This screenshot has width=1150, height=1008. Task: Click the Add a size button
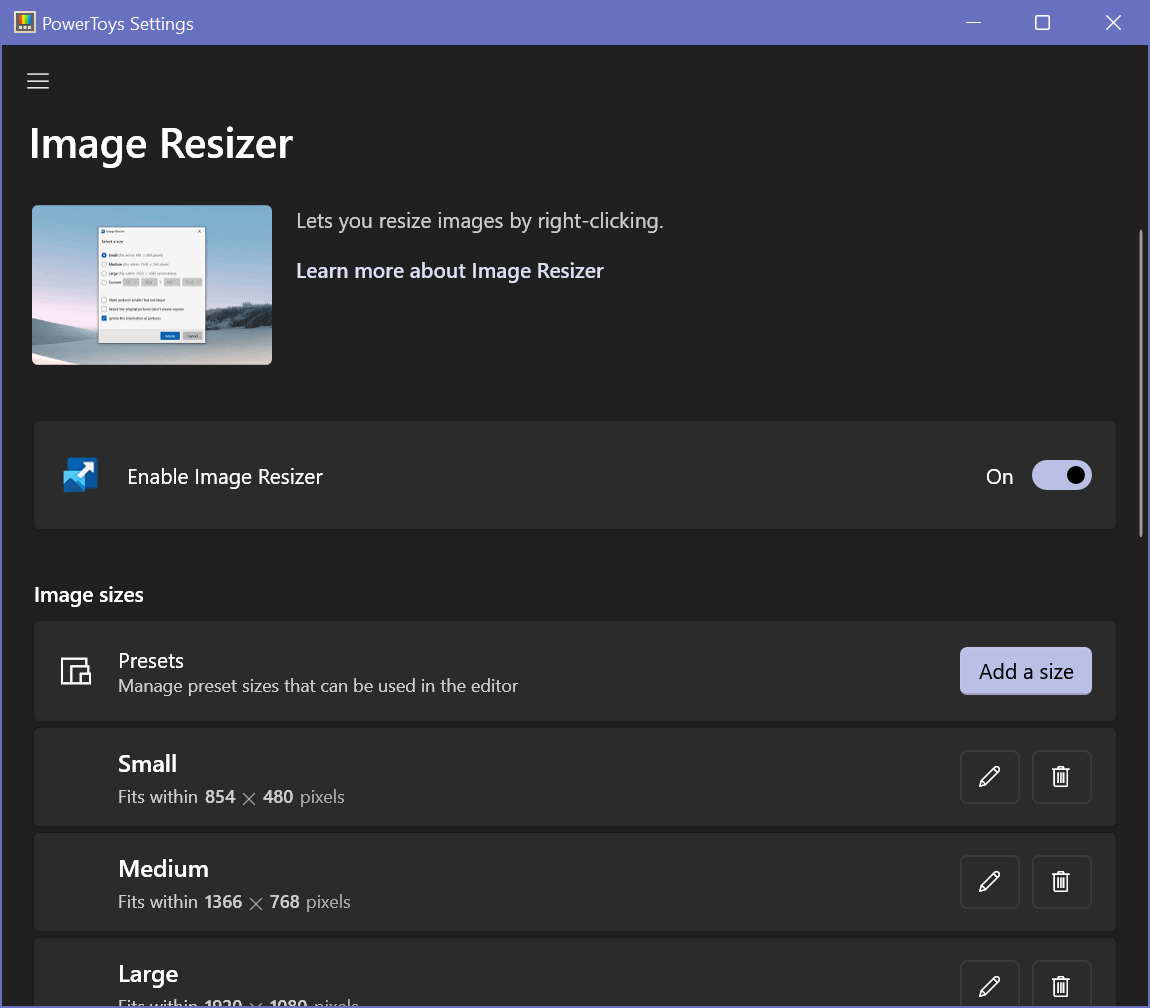pos(1025,671)
